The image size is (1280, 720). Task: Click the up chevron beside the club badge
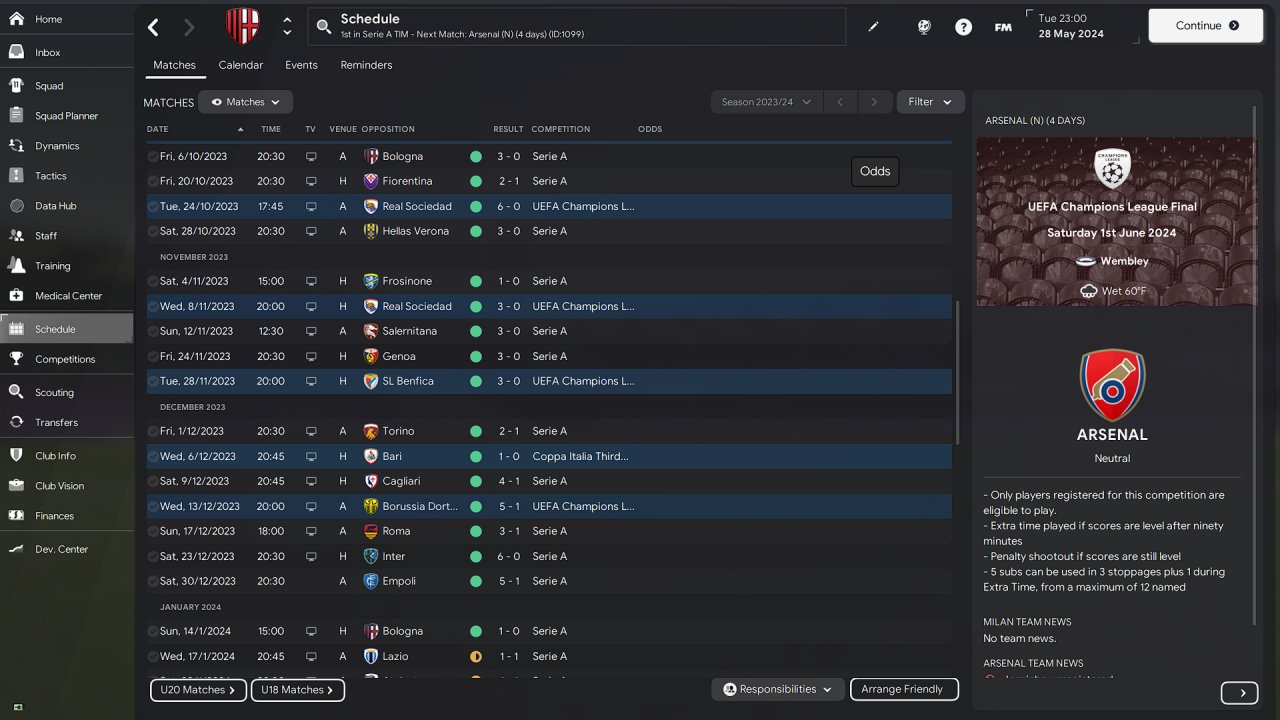[287, 20]
